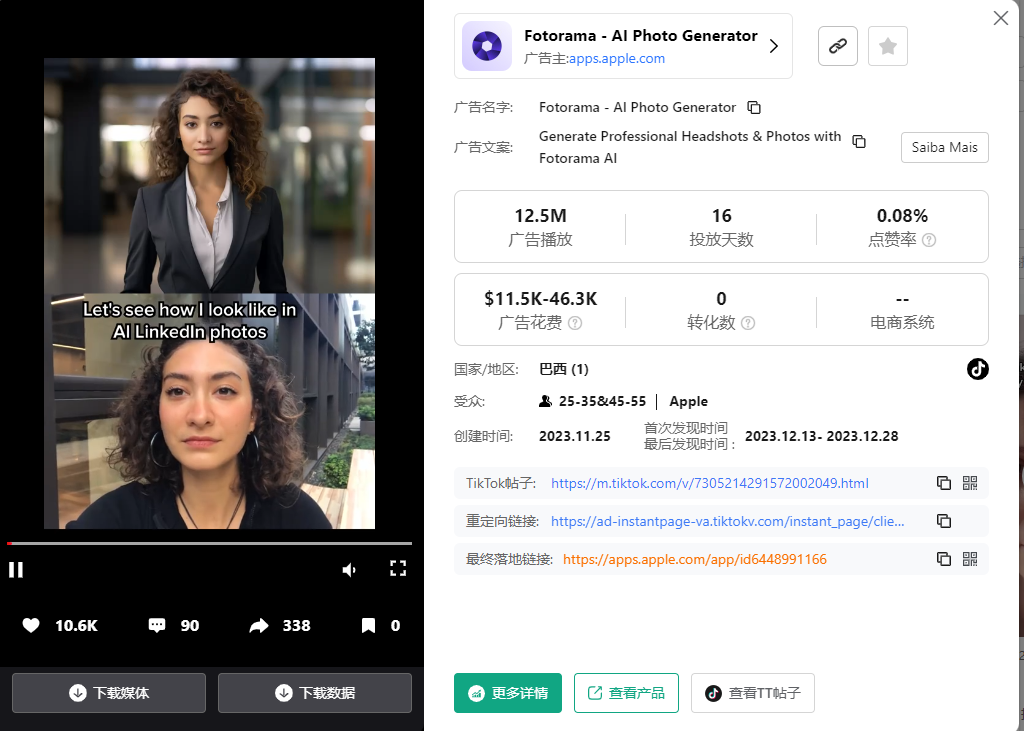Open the green more details button
Image resolution: width=1024 pixels, height=731 pixels.
pyautogui.click(x=507, y=693)
